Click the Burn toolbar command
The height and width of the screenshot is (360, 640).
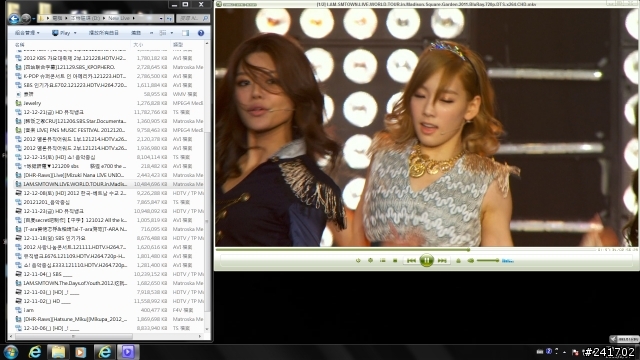click(x=136, y=33)
